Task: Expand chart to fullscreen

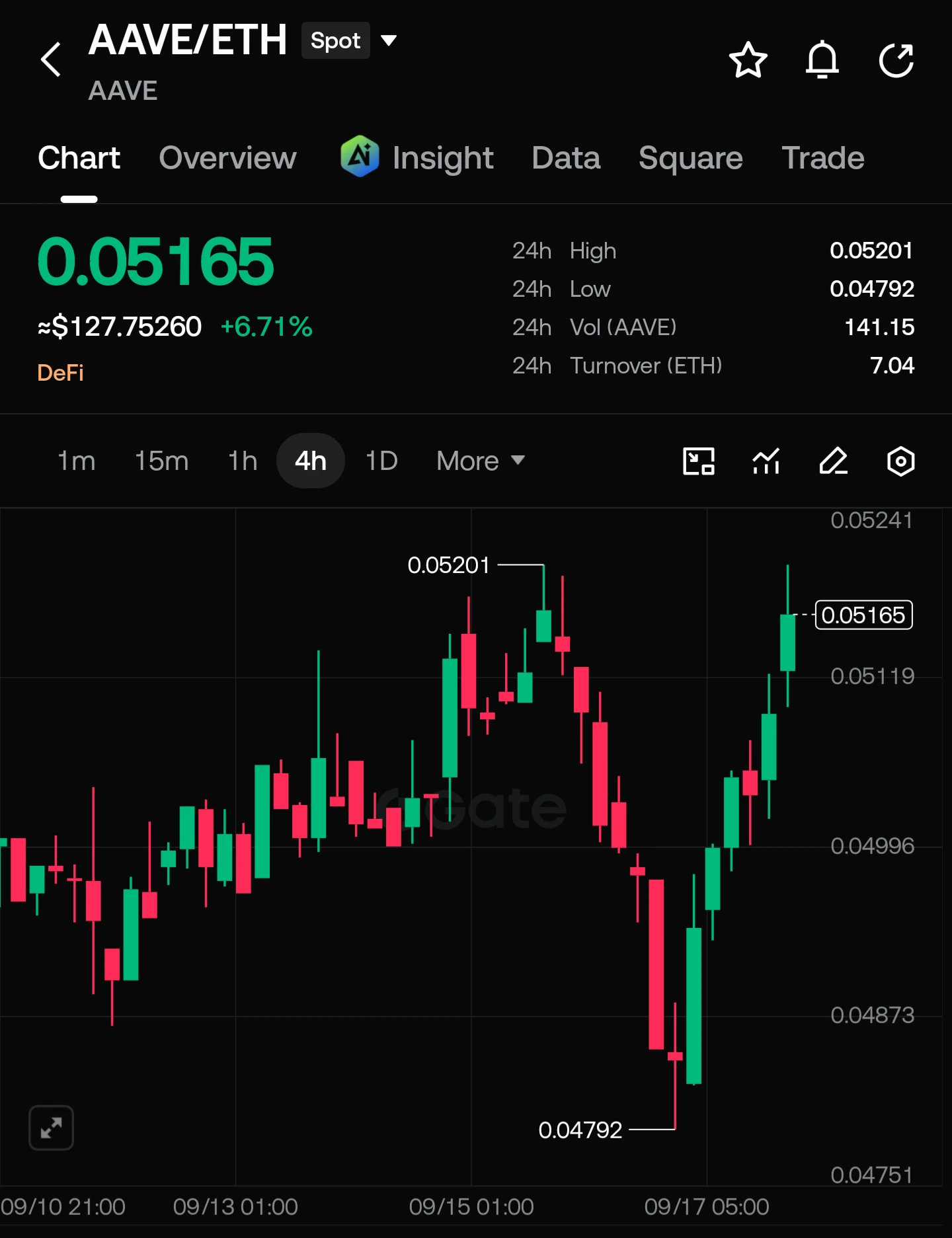Action: 51,1128
